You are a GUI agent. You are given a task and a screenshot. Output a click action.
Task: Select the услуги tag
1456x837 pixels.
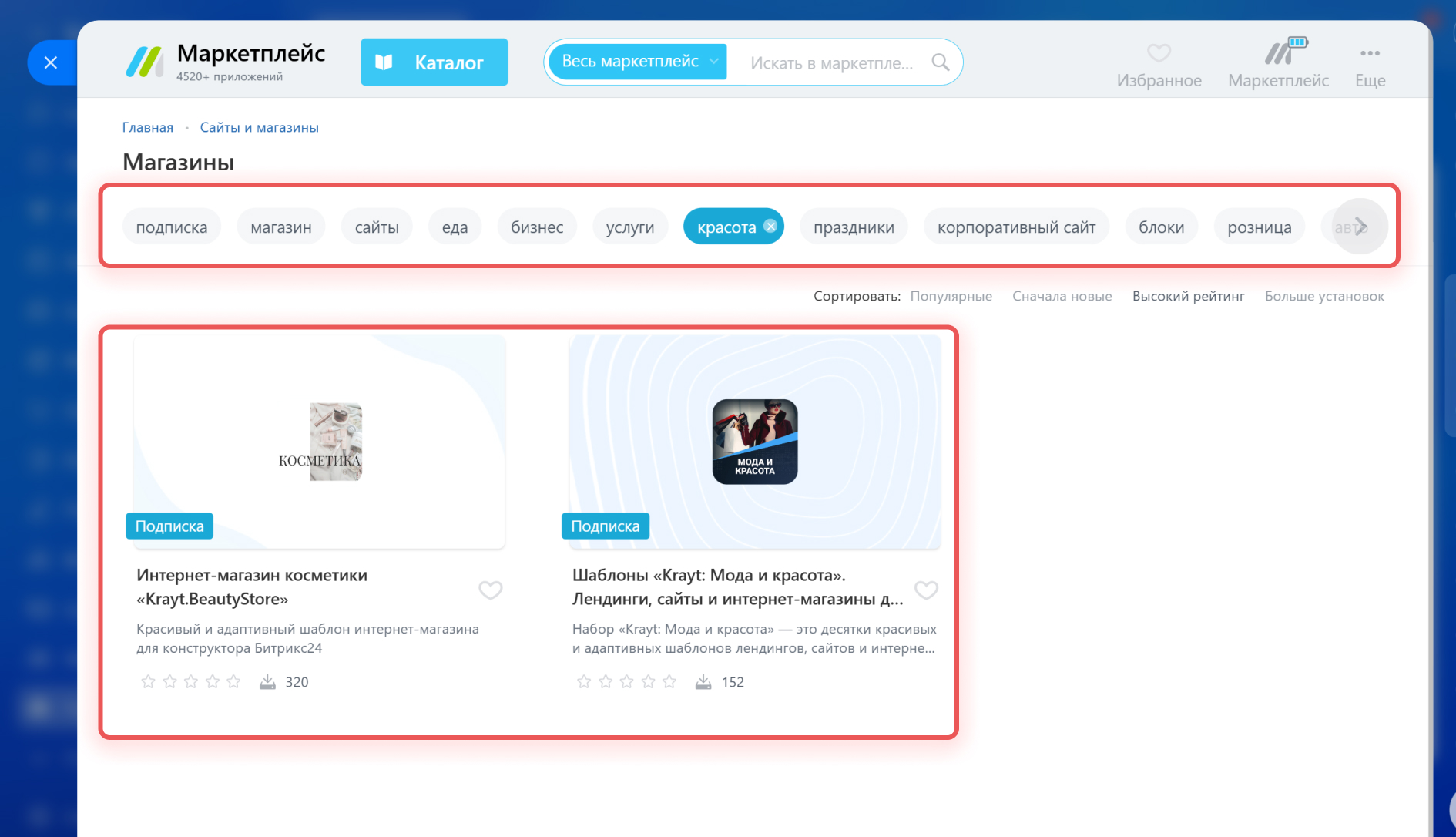630,227
